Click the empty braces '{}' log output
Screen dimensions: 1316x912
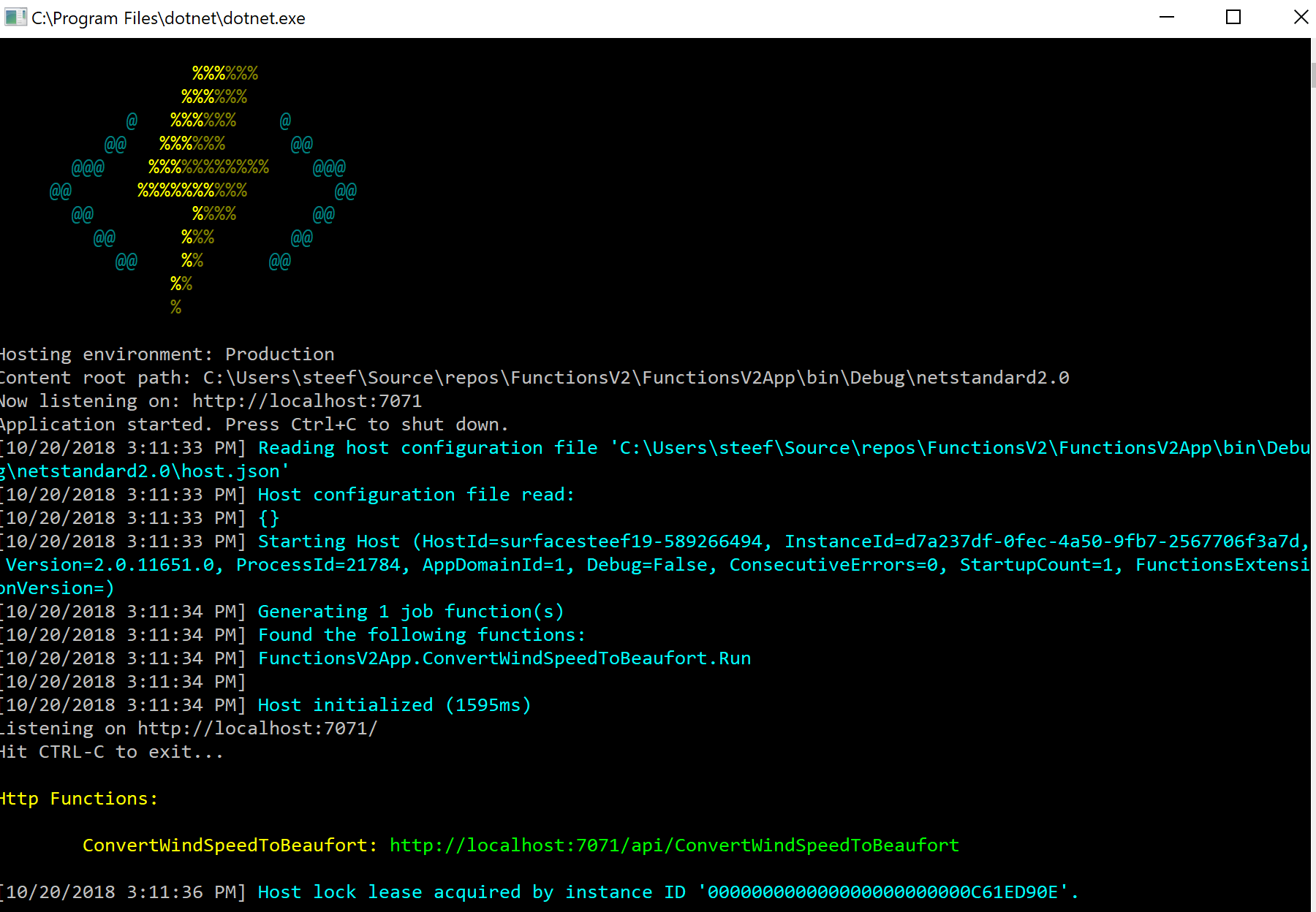268,518
